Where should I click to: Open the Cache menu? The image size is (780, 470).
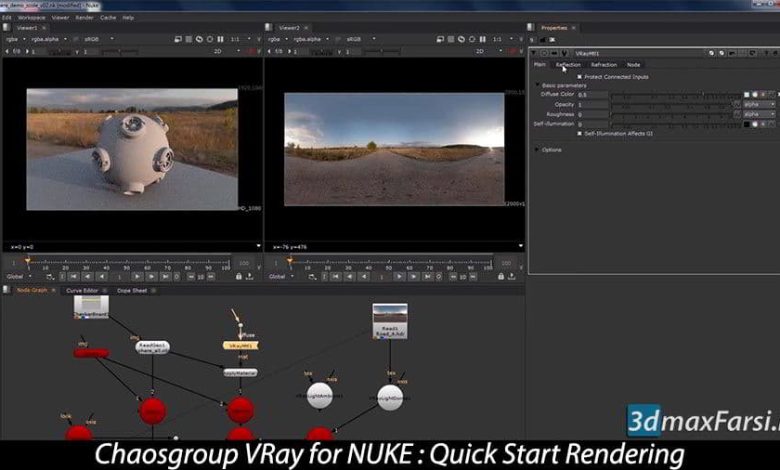(108, 17)
